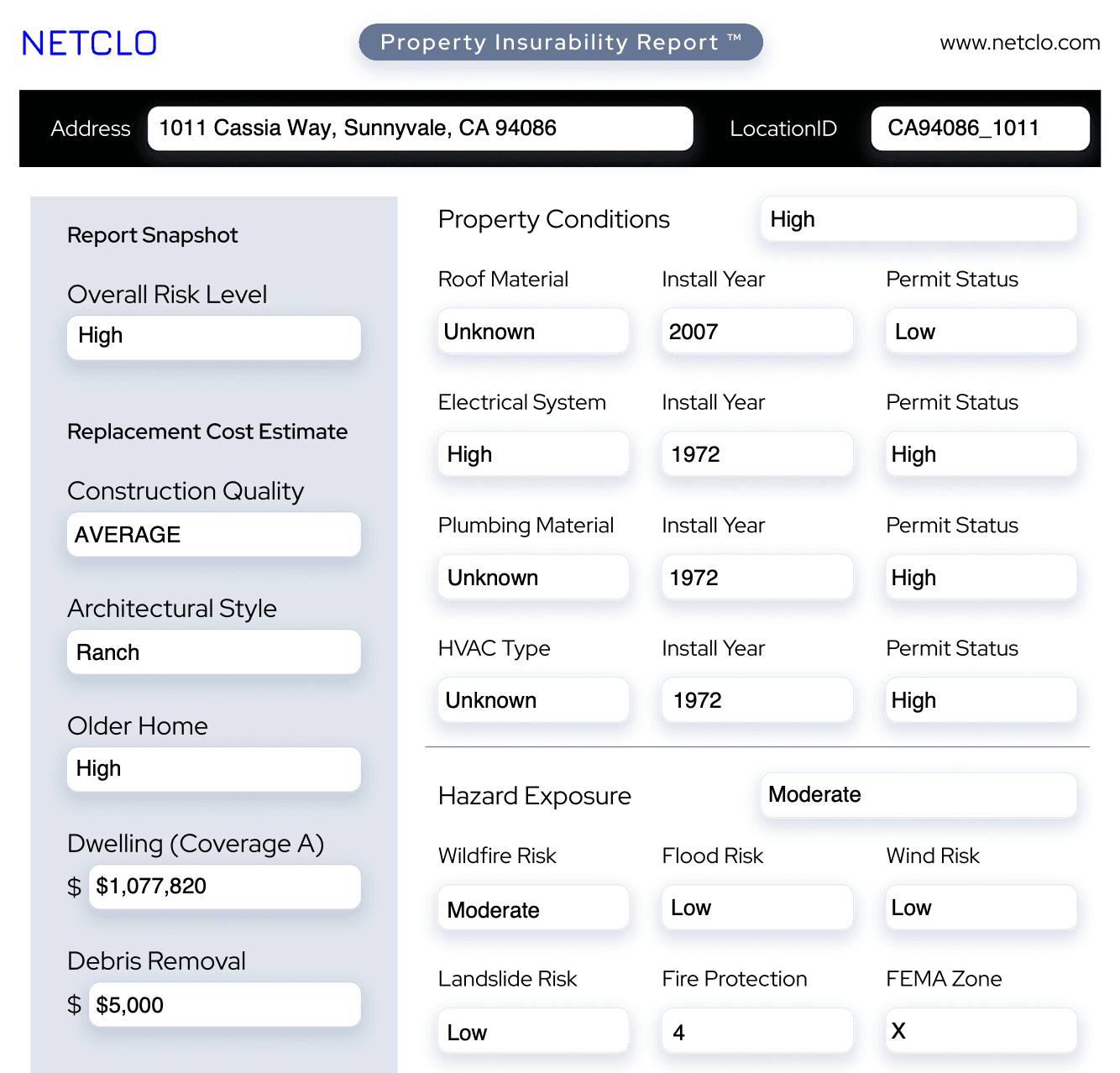This screenshot has width=1120, height=1073.
Task: Click the Overall Risk Level field
Action: (213, 337)
